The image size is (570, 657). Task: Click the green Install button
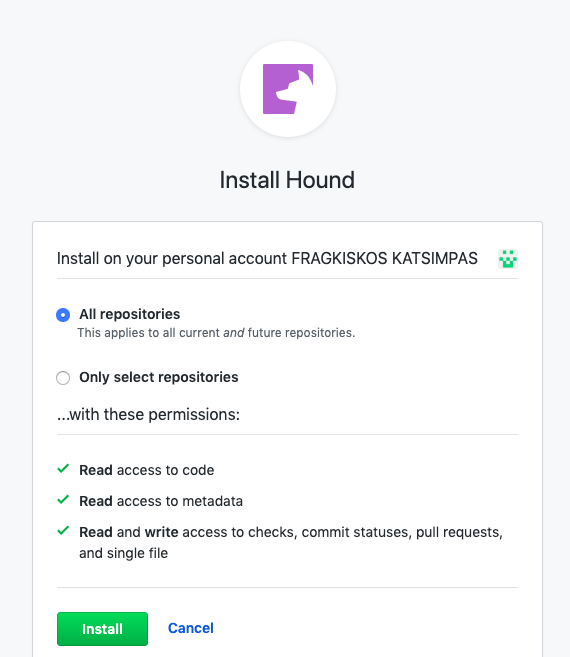[102, 629]
